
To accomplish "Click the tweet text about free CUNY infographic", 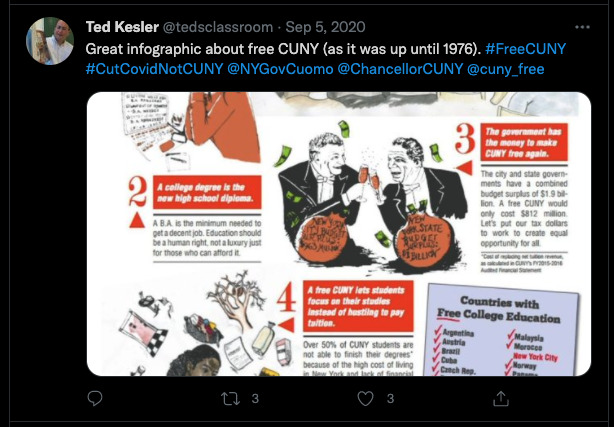I will tap(283, 49).
